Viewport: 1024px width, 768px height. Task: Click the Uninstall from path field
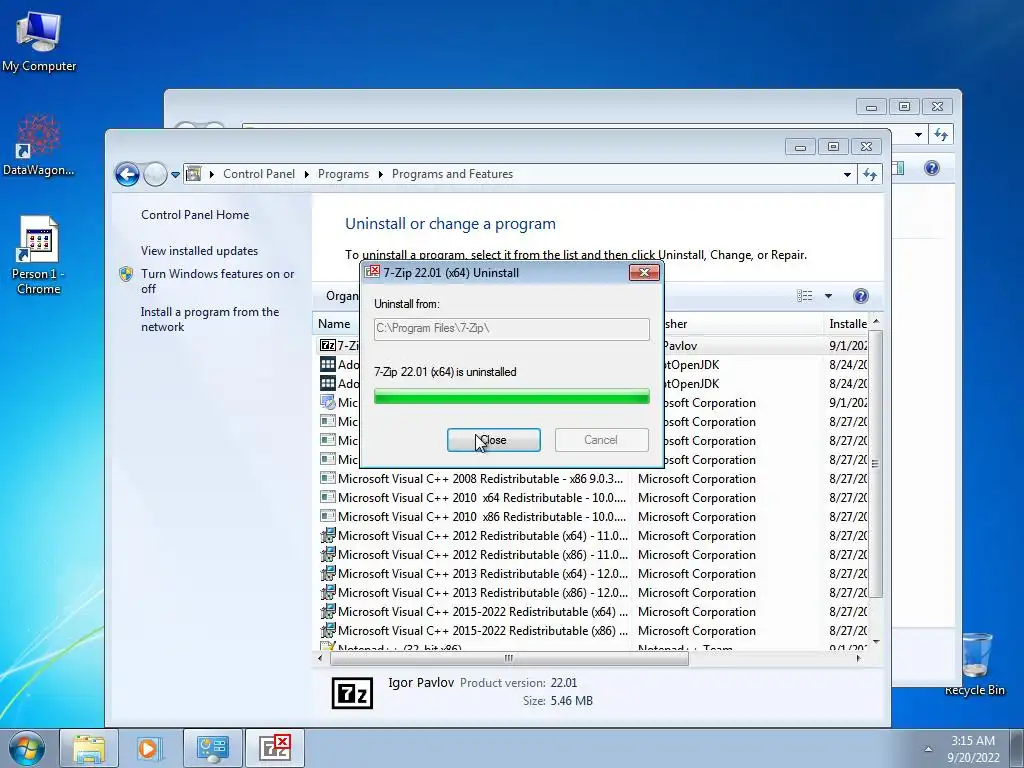511,328
